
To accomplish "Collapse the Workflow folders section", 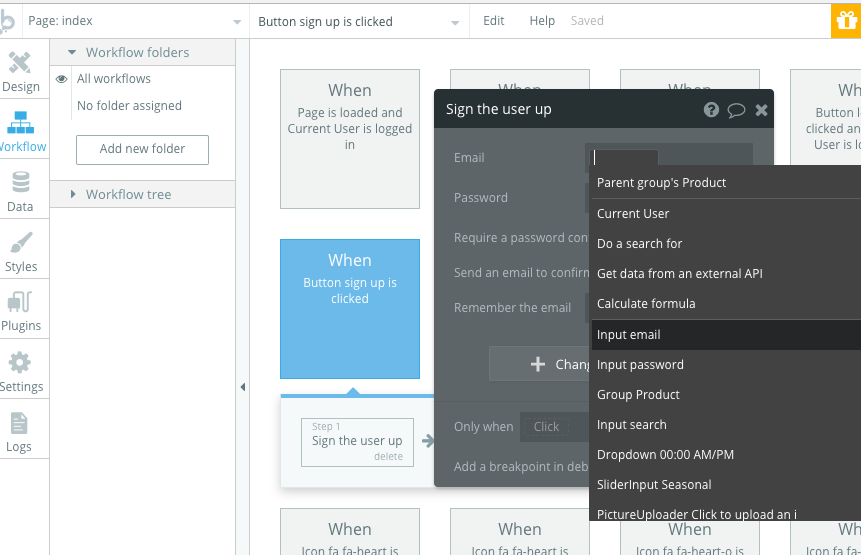I will (x=72, y=52).
